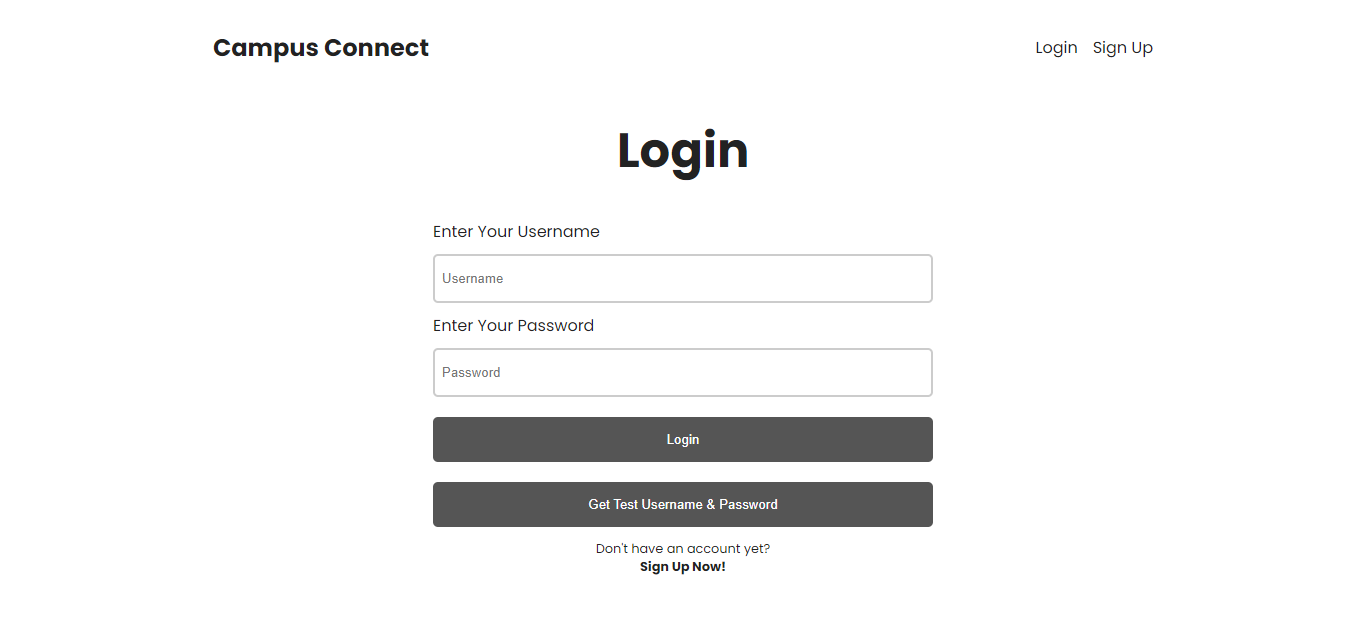Select the Username placeholder text box
Image resolution: width=1366 pixels, height=638 pixels.
point(683,278)
